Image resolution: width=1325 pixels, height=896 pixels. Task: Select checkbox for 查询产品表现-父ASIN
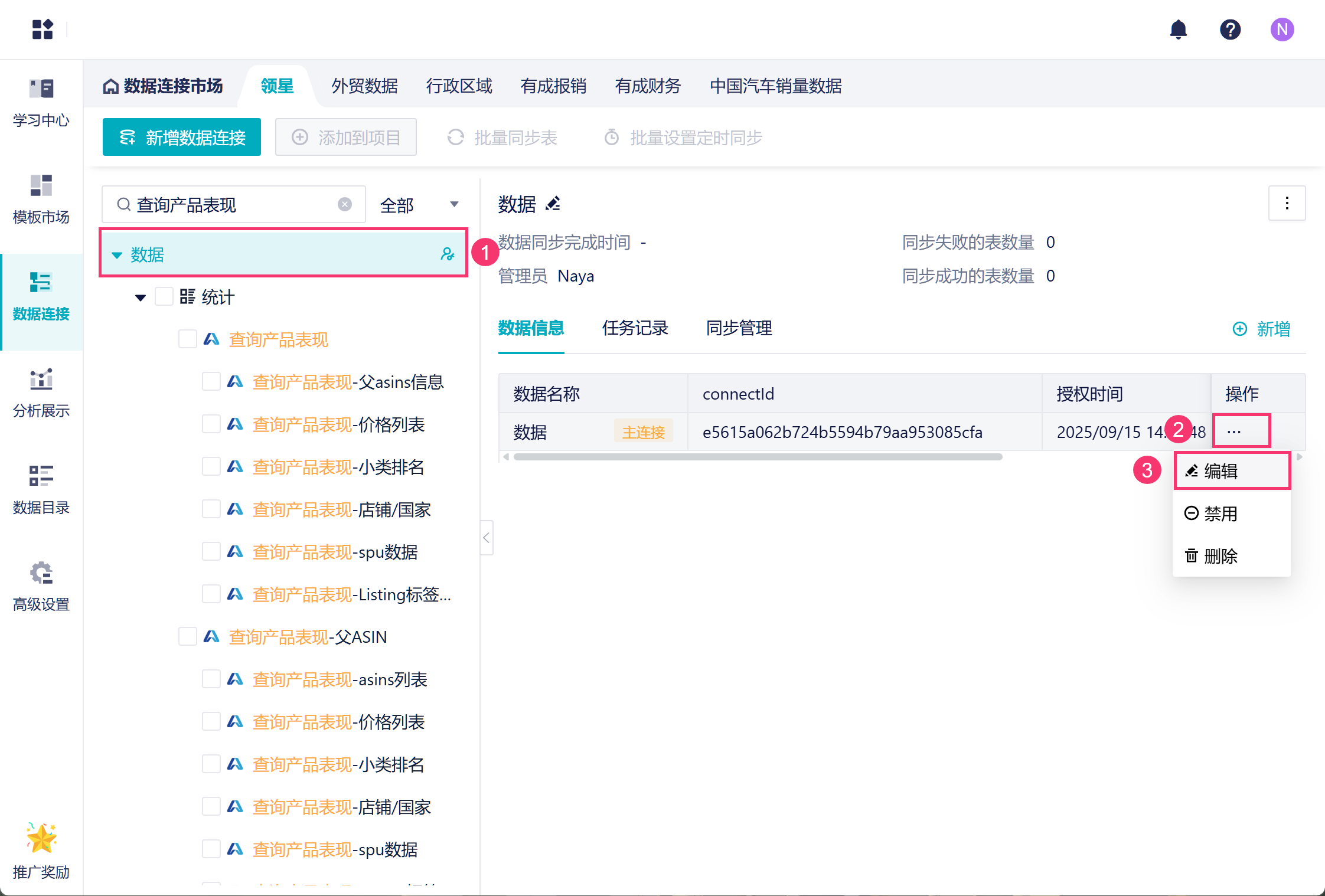(187, 637)
